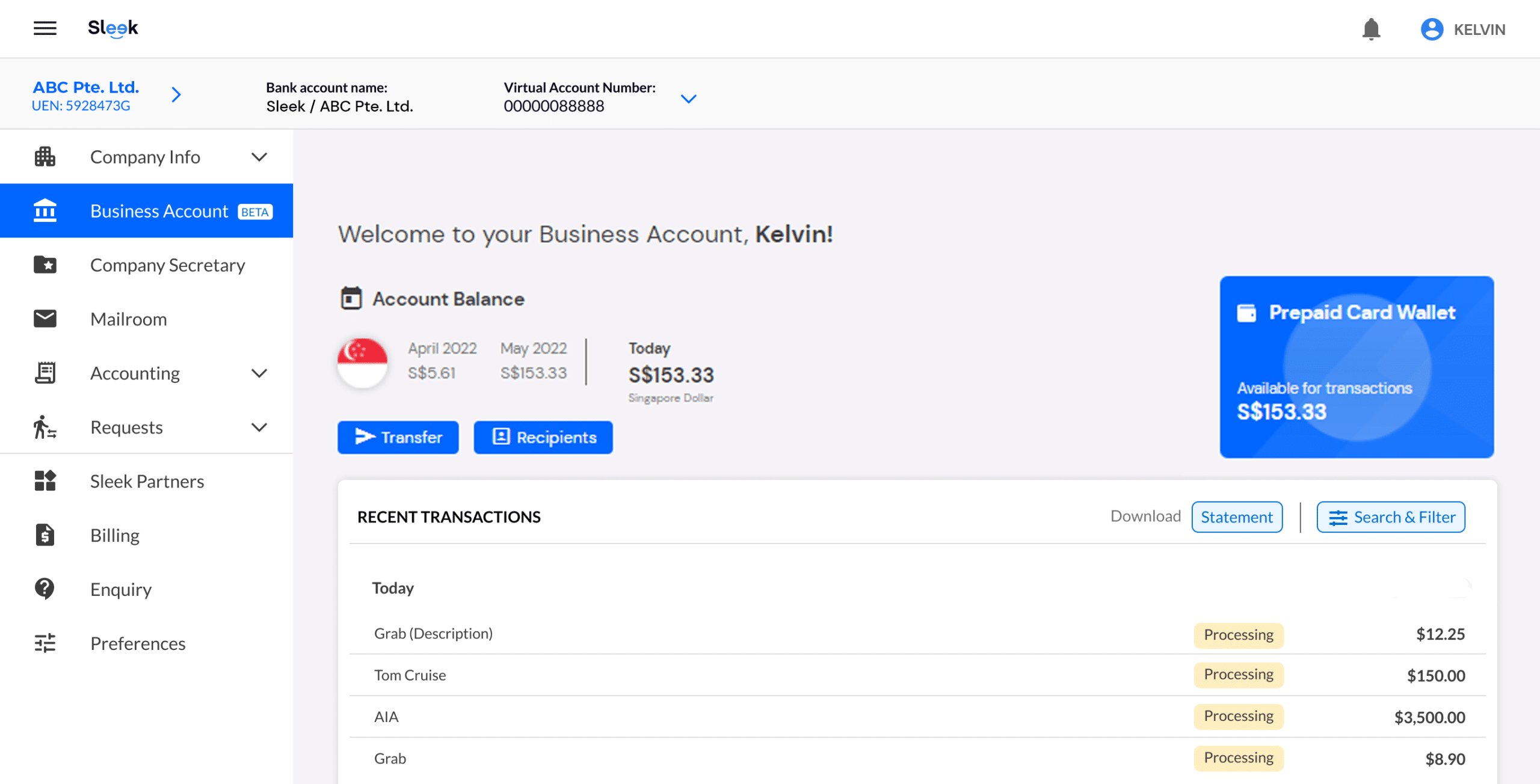Click the Transfer icon button
This screenshot has width=1540, height=784.
[398, 437]
